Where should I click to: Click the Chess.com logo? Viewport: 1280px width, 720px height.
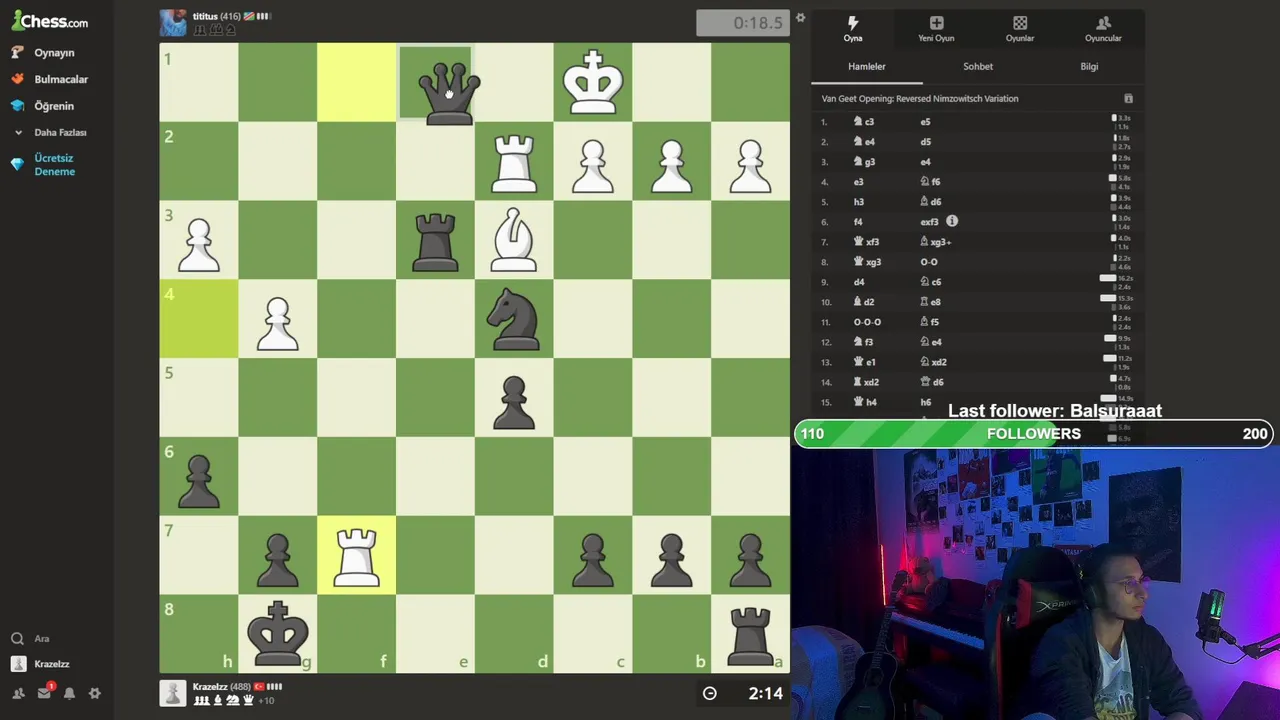point(50,20)
